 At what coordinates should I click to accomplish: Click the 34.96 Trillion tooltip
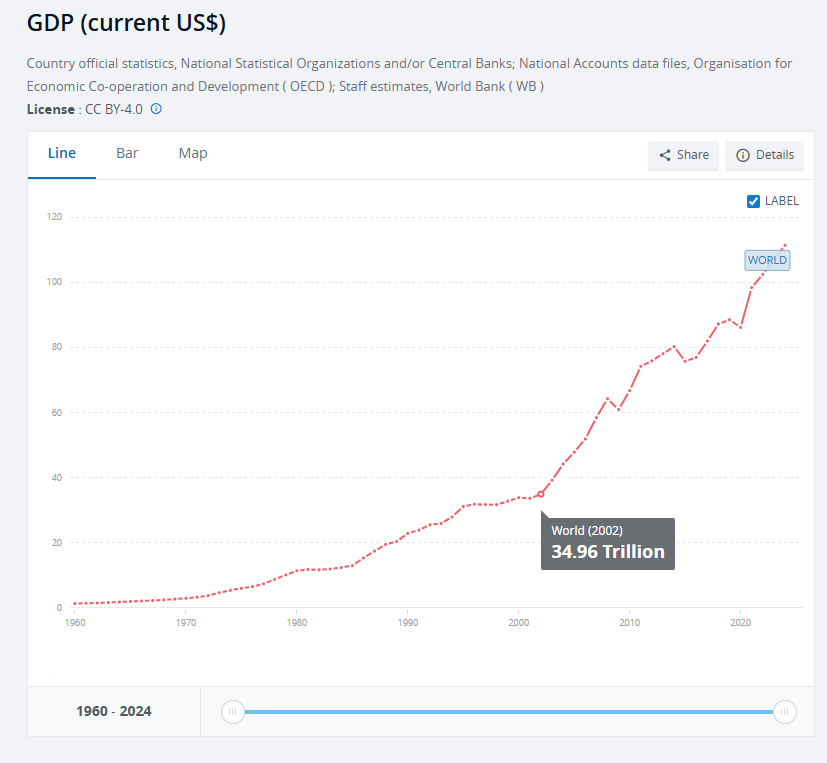608,544
